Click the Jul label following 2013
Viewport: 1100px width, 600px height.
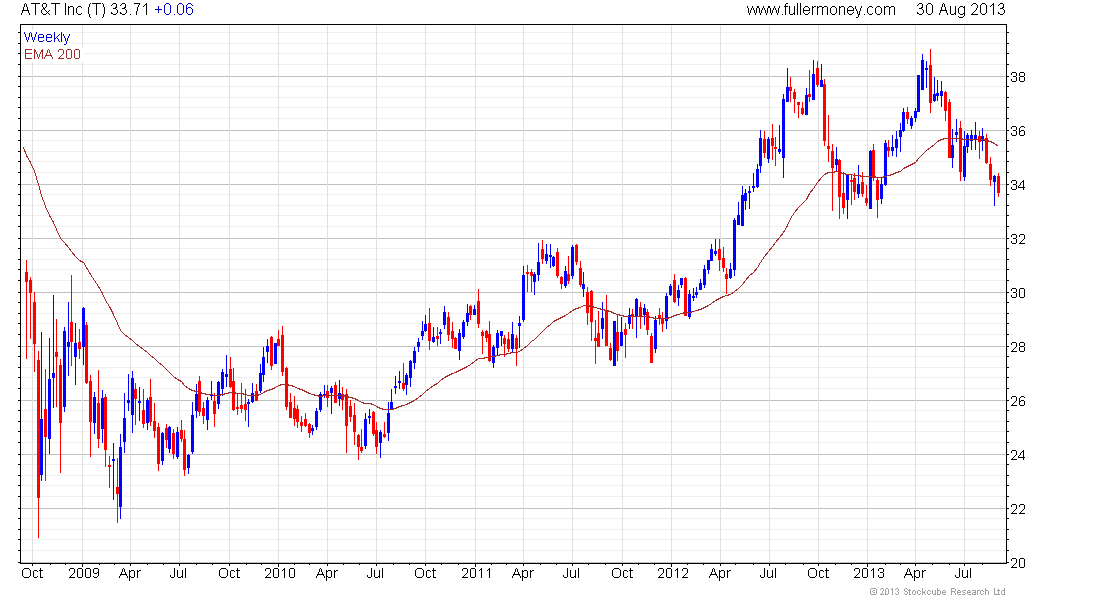964,573
